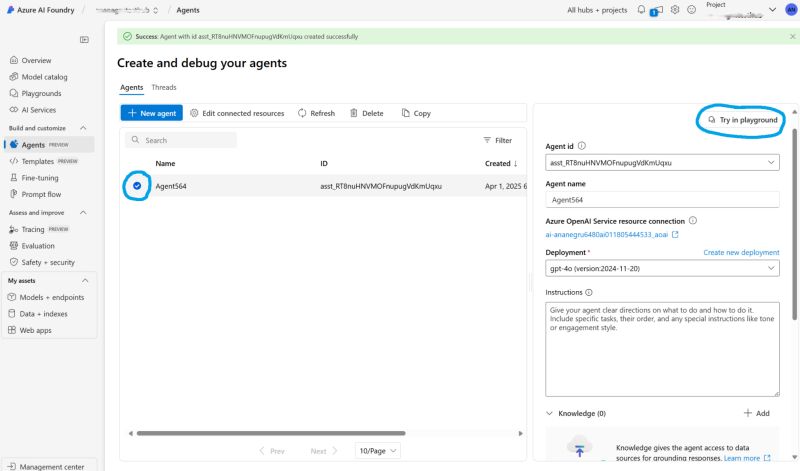Click the Agent name field
The image size is (800, 471).
point(662,200)
